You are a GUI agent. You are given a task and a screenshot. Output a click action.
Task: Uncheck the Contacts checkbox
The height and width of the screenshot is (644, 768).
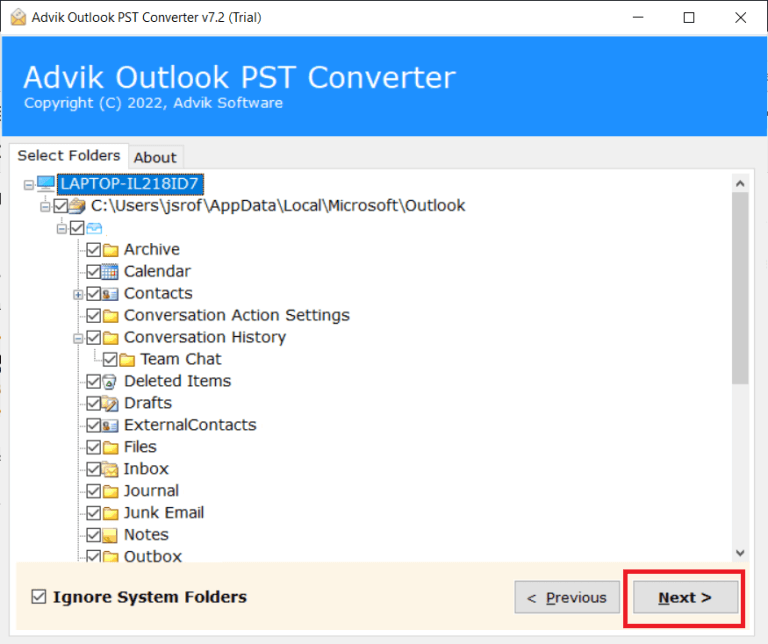pos(94,294)
